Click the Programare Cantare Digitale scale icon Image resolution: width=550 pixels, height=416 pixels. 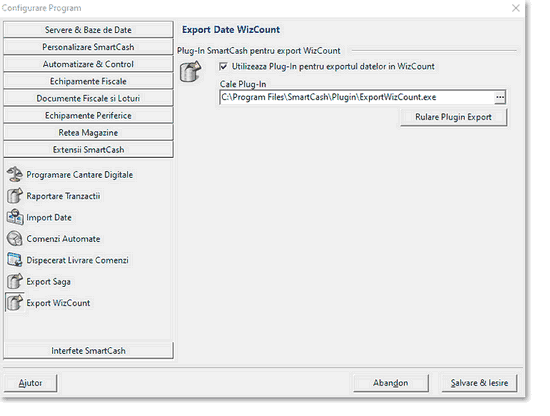click(x=15, y=174)
